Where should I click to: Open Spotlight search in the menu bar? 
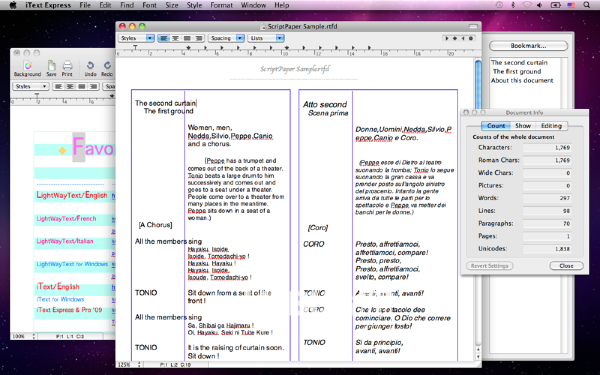[586, 5]
